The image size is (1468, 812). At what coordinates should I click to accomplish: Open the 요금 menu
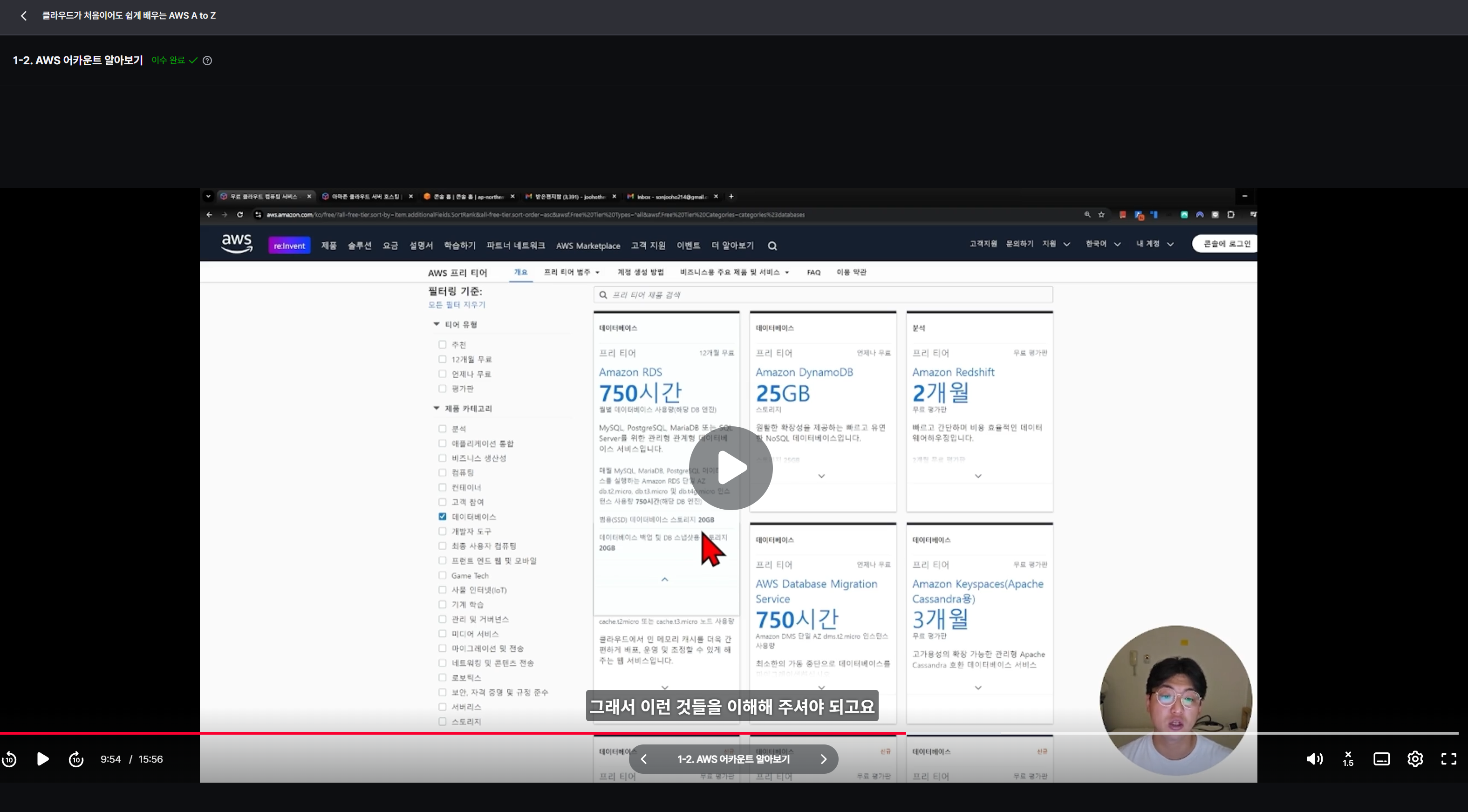(x=390, y=246)
